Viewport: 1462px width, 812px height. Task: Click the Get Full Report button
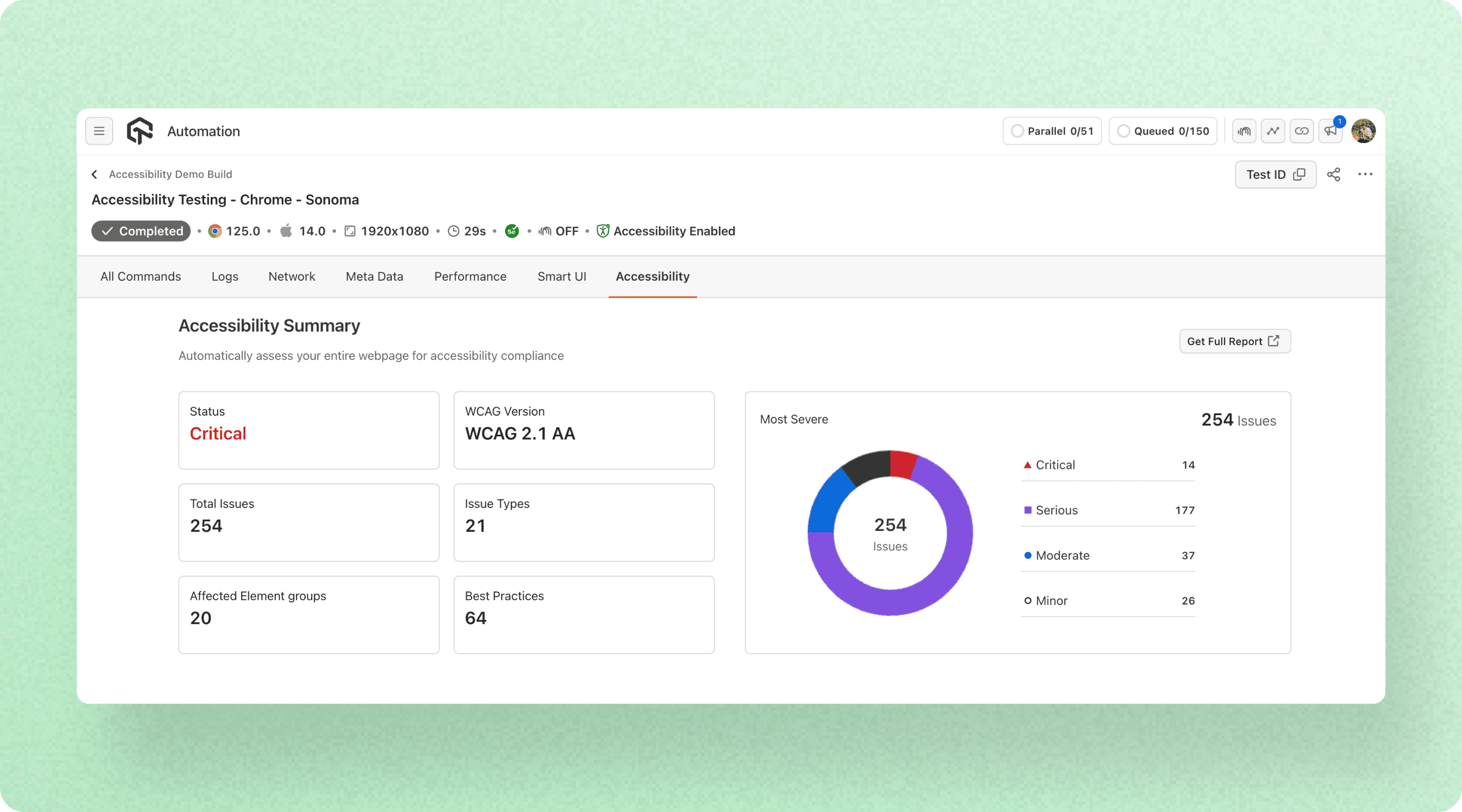pos(1235,341)
